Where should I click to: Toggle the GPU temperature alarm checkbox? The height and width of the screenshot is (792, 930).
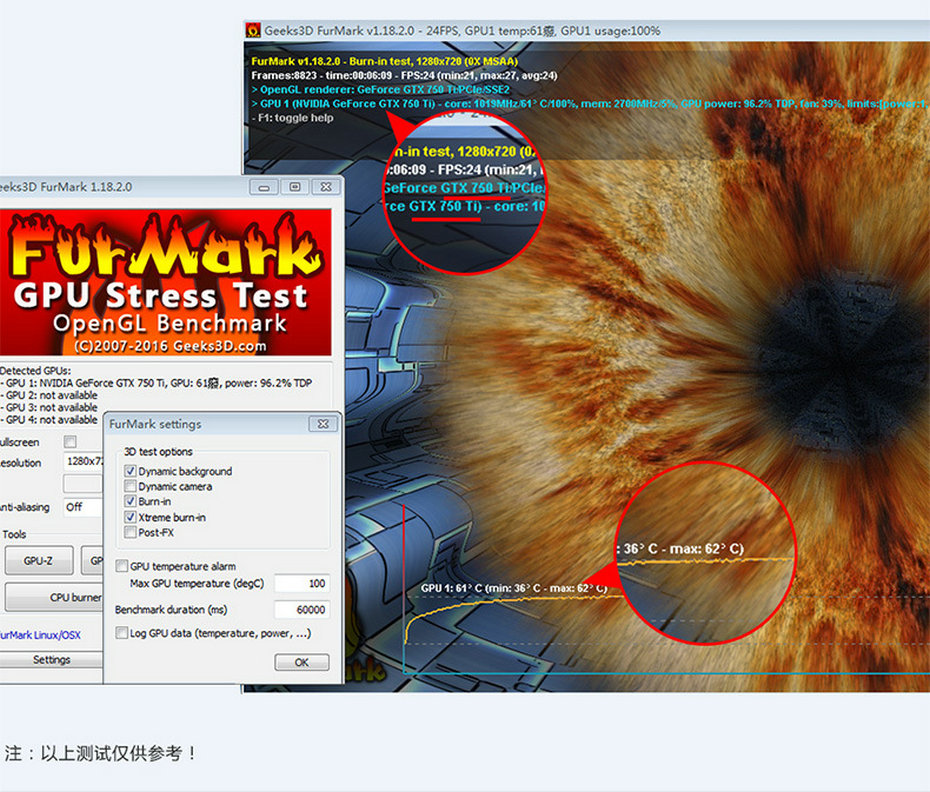[x=122, y=566]
